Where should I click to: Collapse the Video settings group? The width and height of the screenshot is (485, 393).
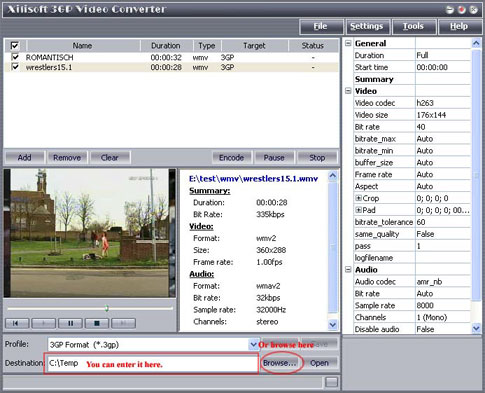[x=348, y=91]
